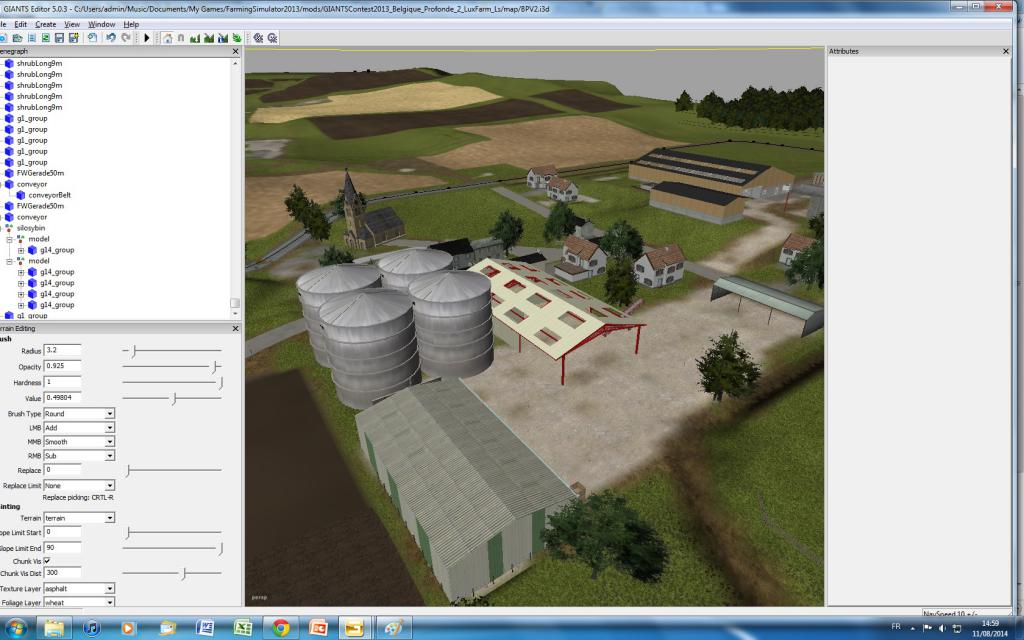1024x640 pixels.
Task: Open the Texture Layer dropdown showing asphalt
Action: [79, 588]
